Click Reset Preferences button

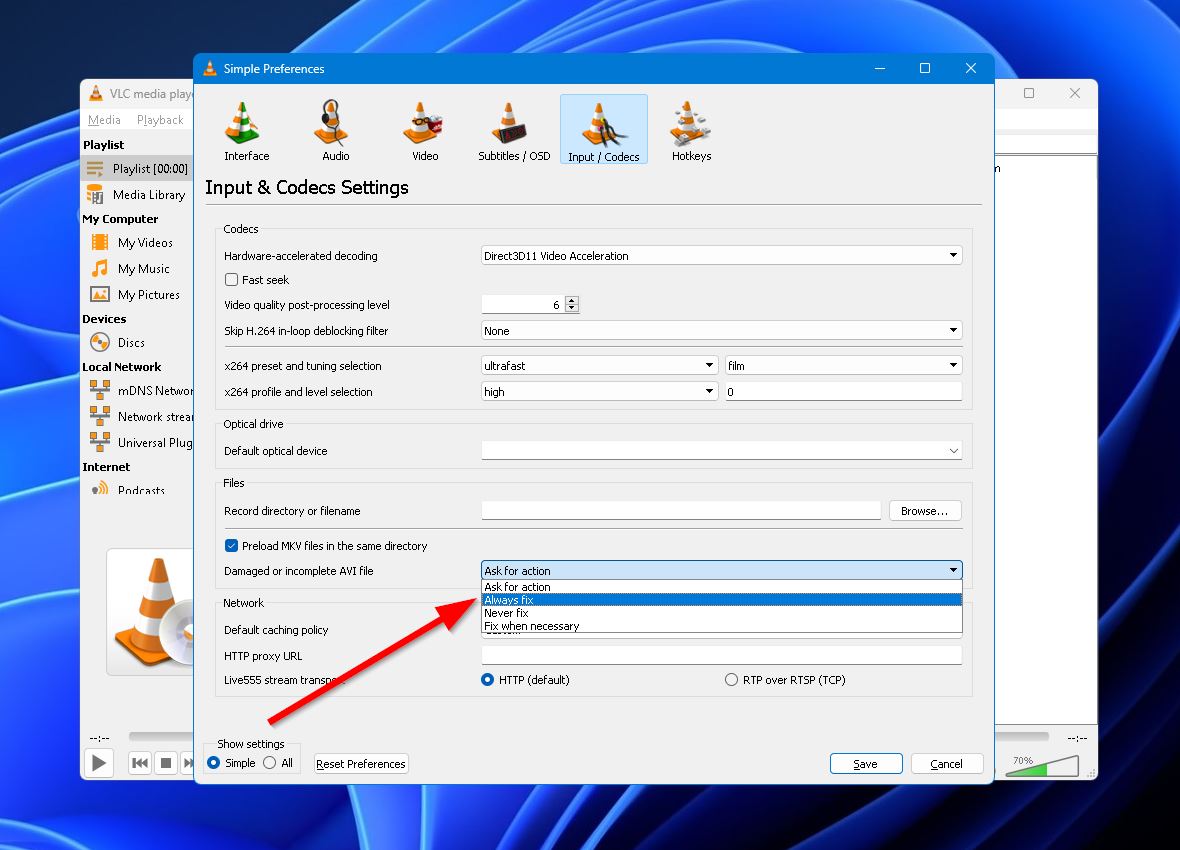(x=361, y=763)
